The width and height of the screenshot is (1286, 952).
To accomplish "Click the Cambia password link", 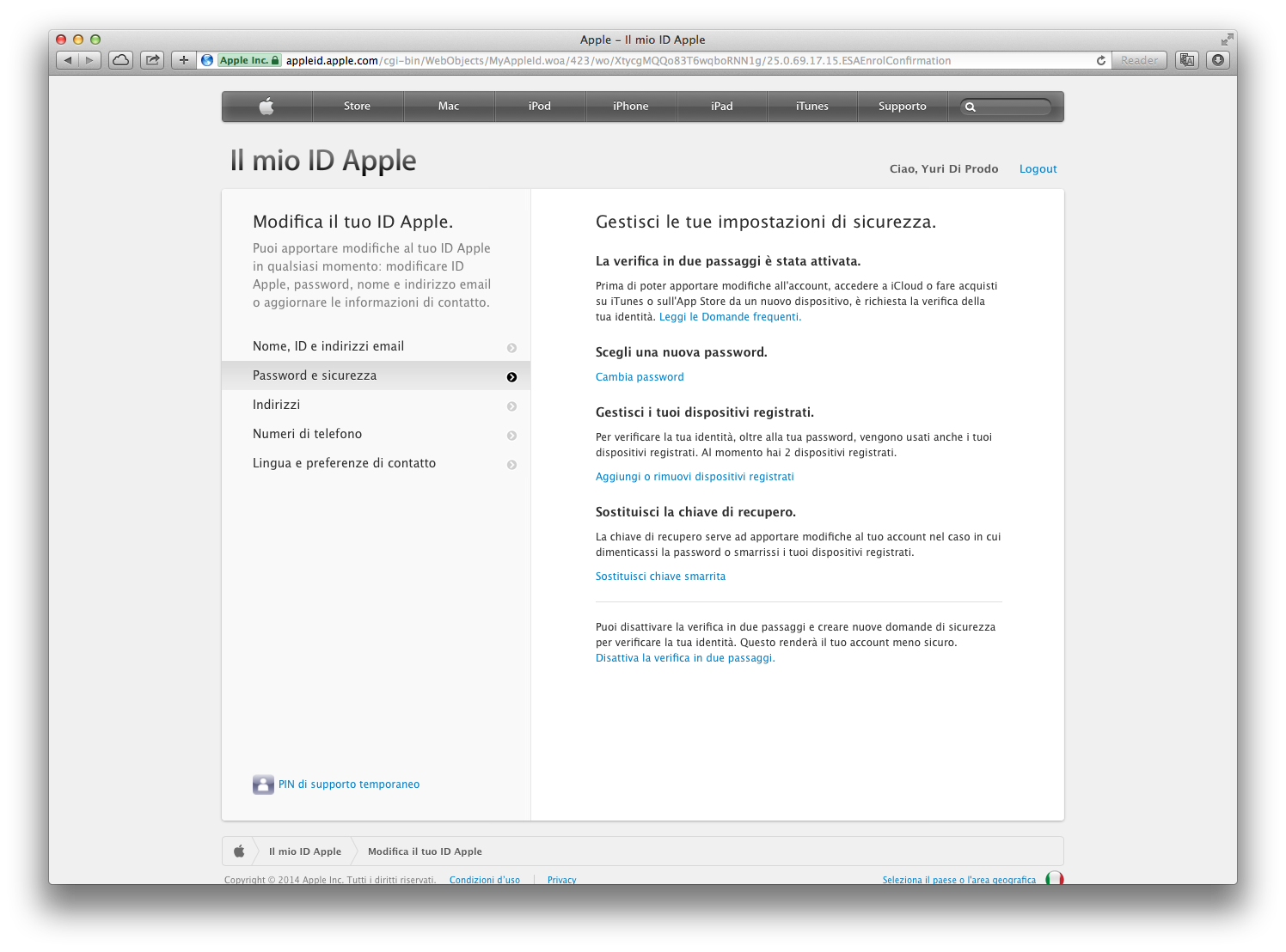I will [x=640, y=377].
